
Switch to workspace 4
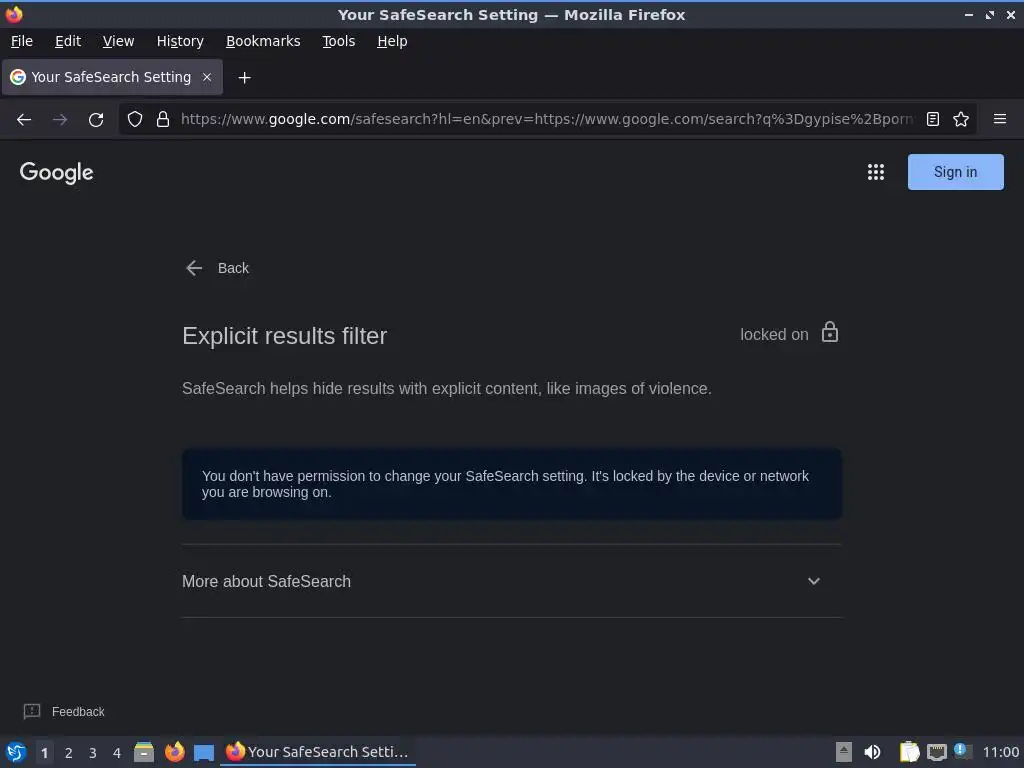point(117,753)
